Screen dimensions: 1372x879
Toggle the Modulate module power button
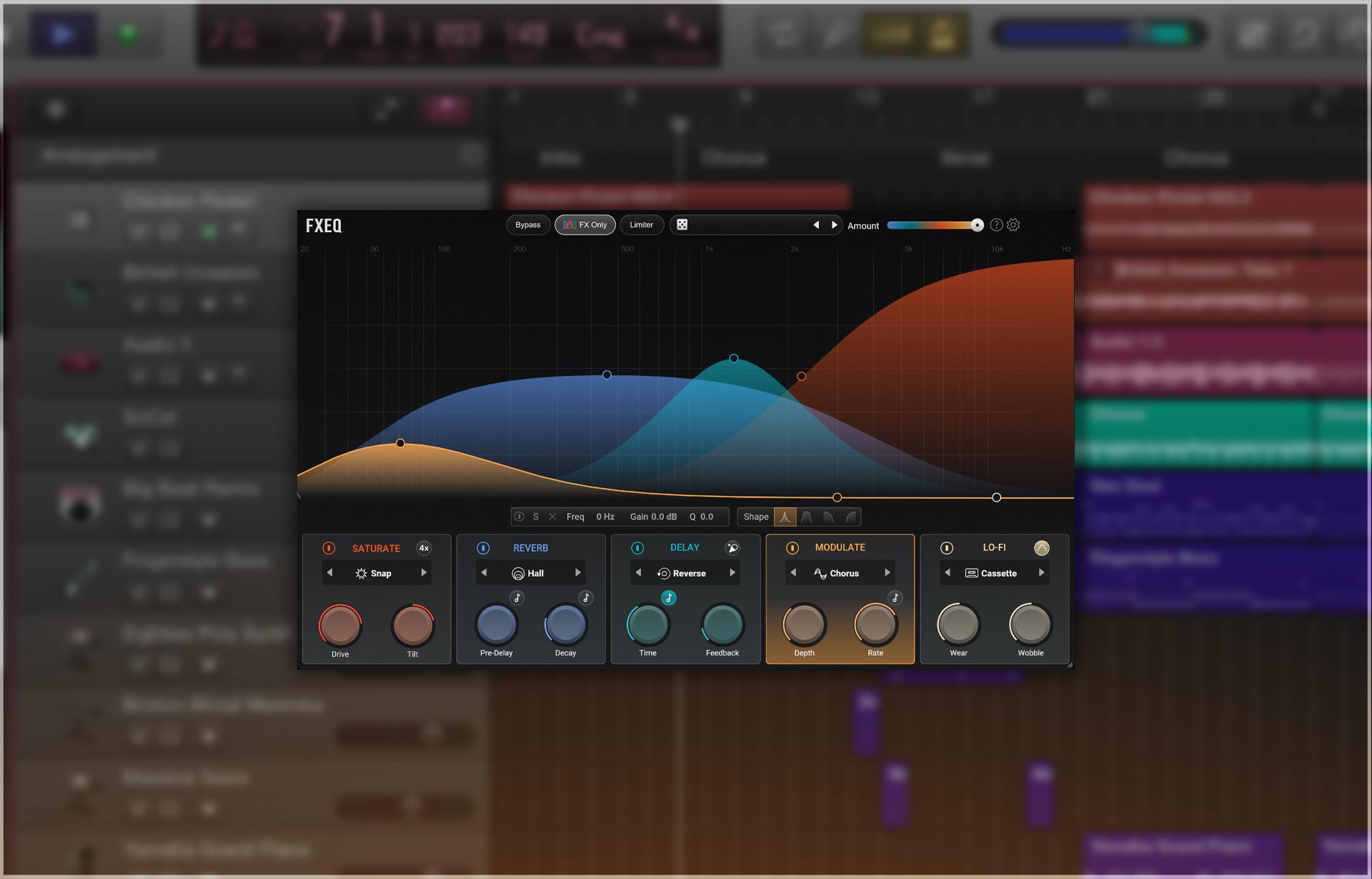tap(792, 548)
